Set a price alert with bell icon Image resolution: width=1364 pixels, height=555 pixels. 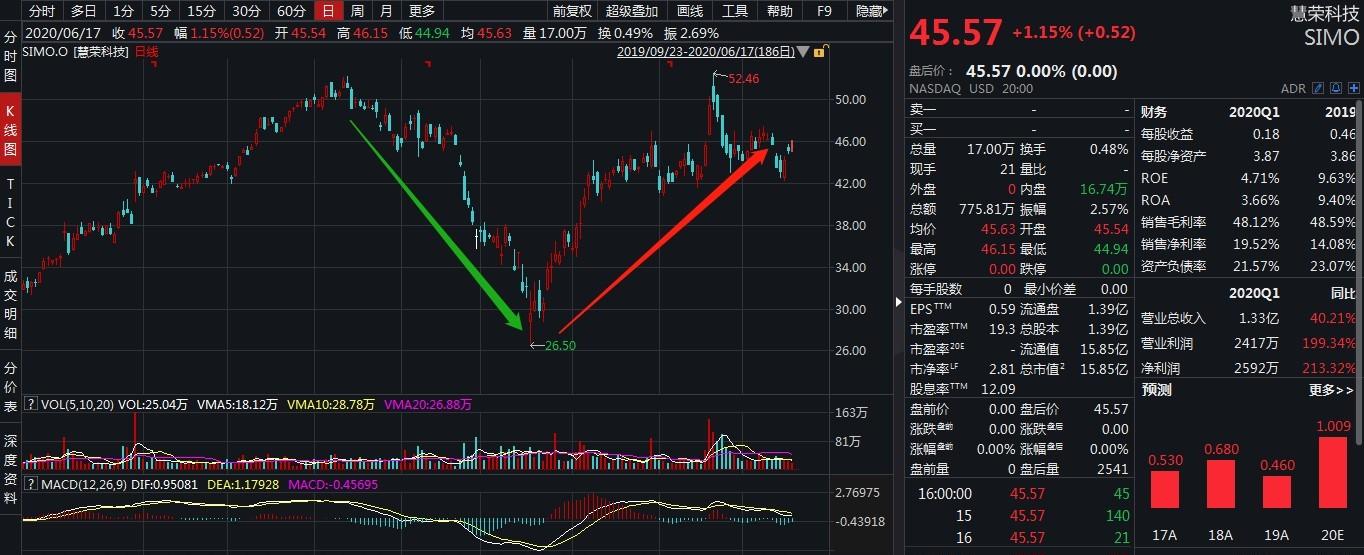[x=1336, y=88]
